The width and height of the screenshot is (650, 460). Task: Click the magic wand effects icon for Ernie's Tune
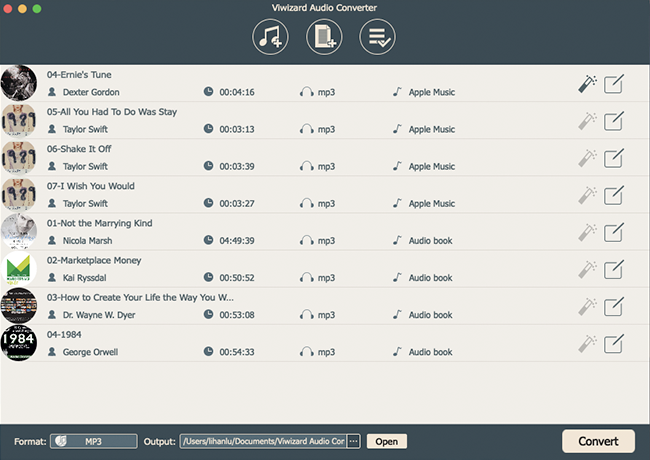point(587,84)
